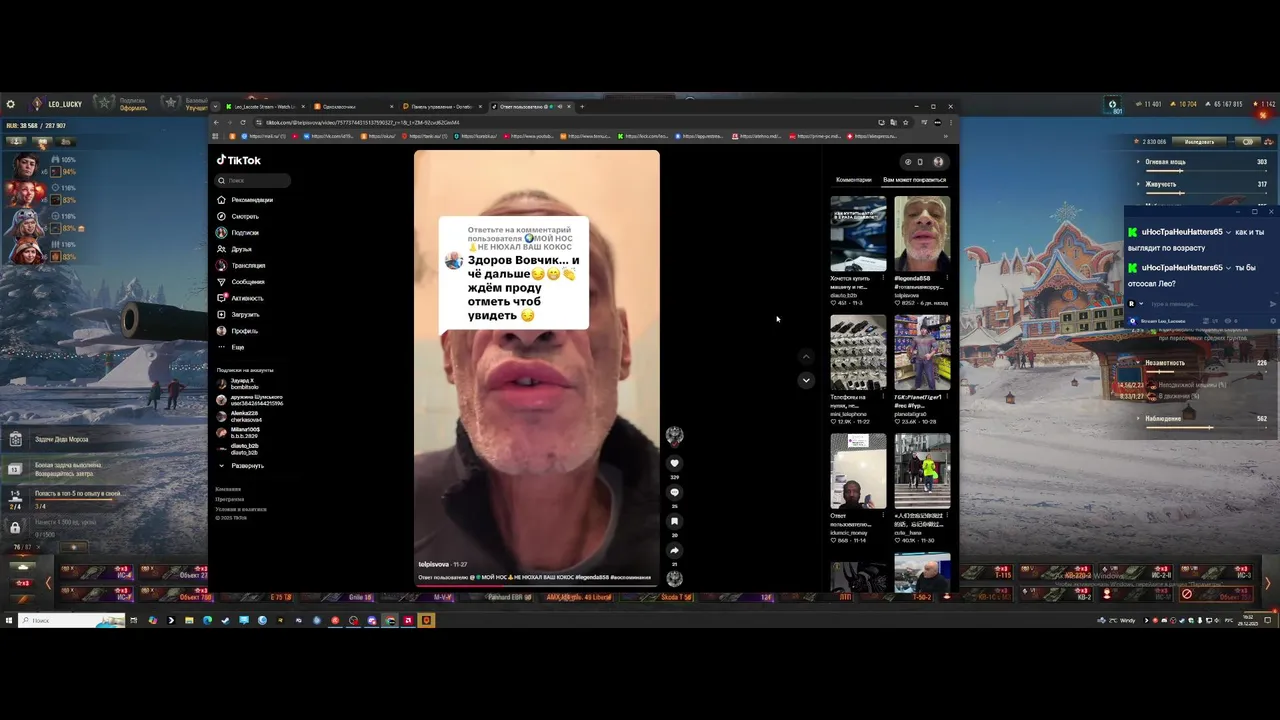This screenshot has width=1280, height=720.
Task: Go back in browser
Action: click(216, 122)
